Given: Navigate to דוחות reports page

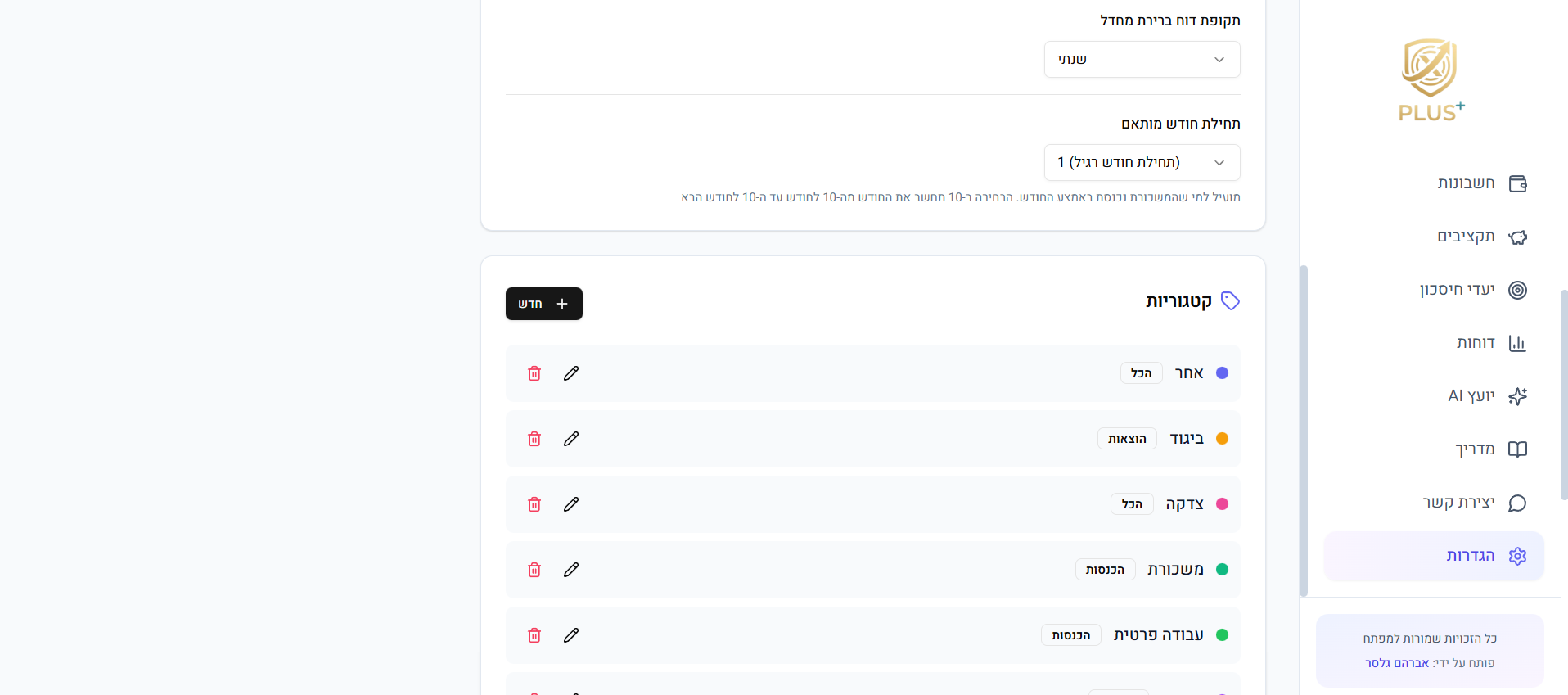Looking at the screenshot, I should coord(1490,343).
